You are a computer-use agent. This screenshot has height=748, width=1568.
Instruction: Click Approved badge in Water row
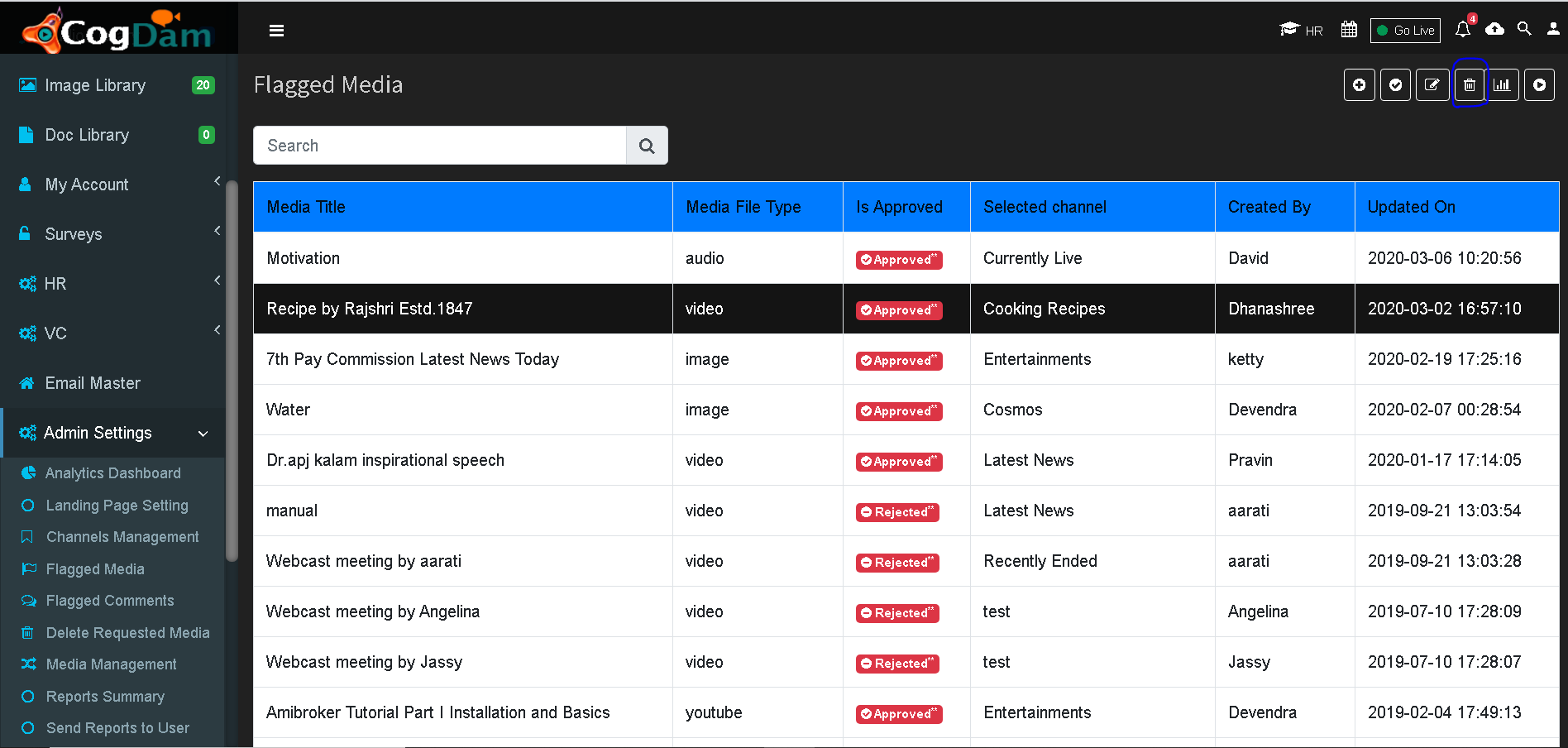(899, 411)
